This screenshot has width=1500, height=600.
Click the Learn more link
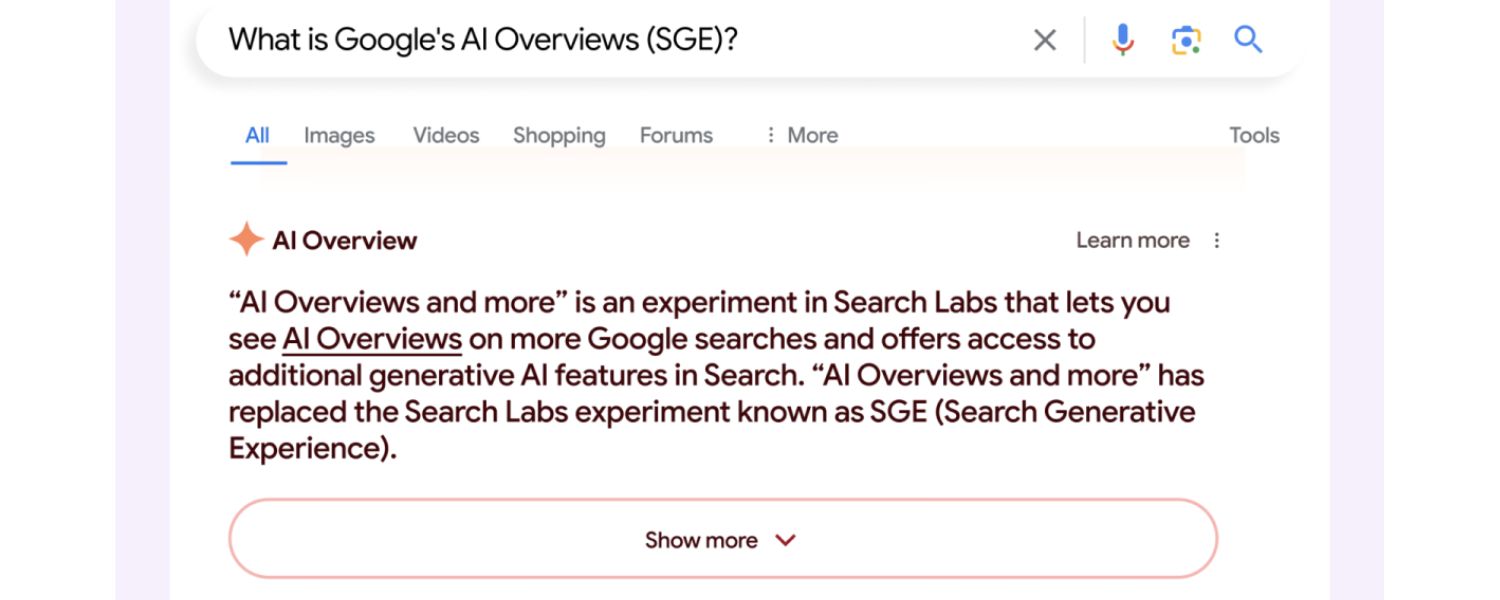pos(1133,240)
